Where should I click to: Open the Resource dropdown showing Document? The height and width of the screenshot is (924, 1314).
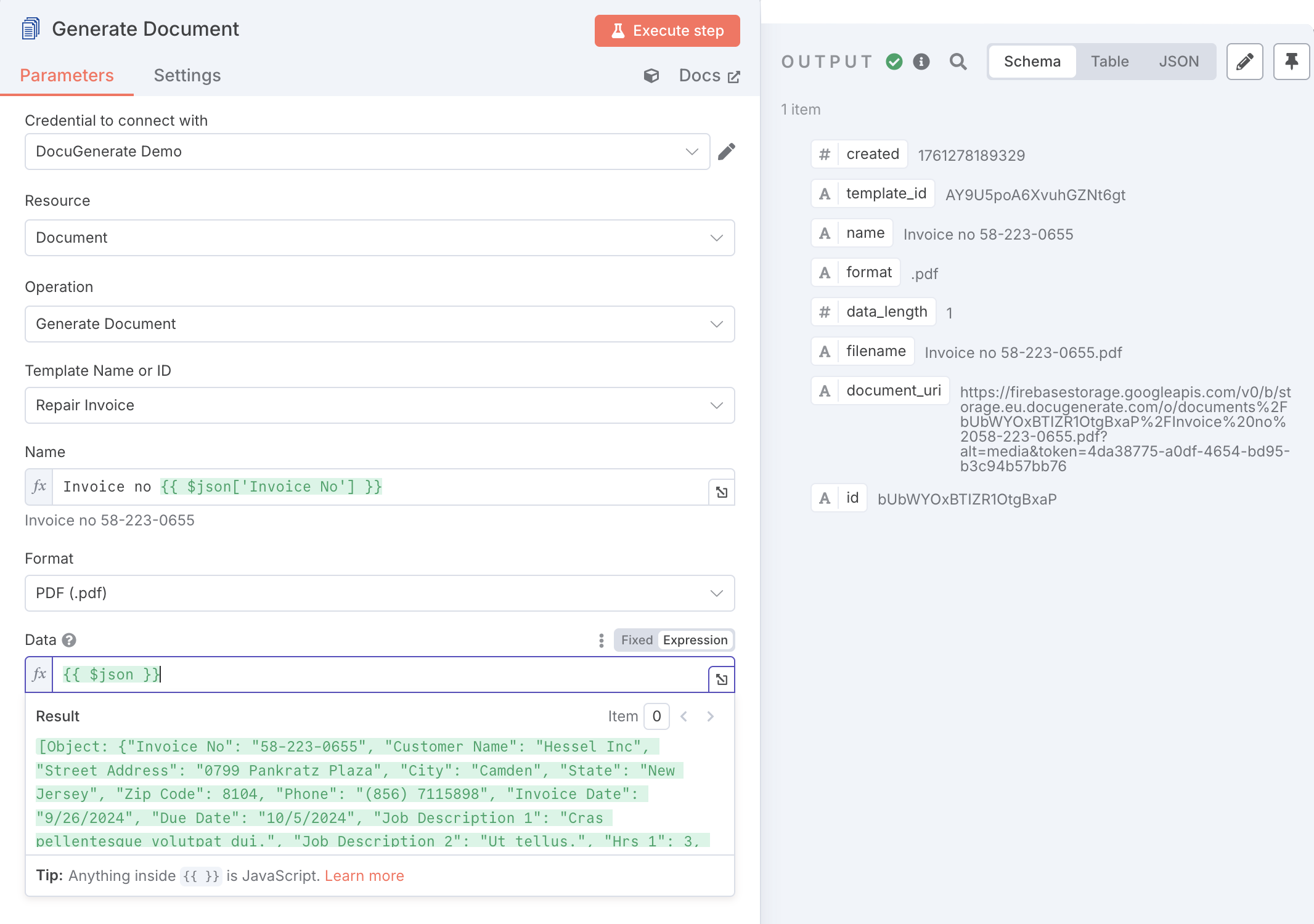(380, 238)
